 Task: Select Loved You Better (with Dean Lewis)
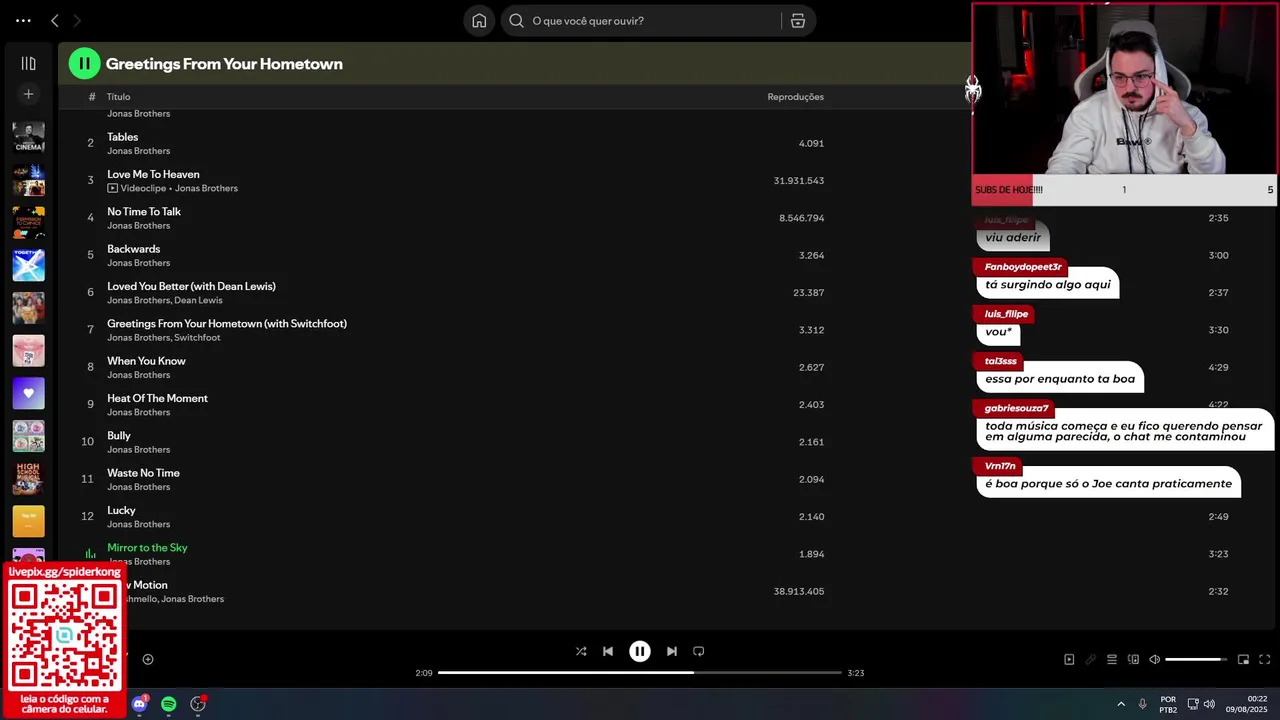pos(191,286)
